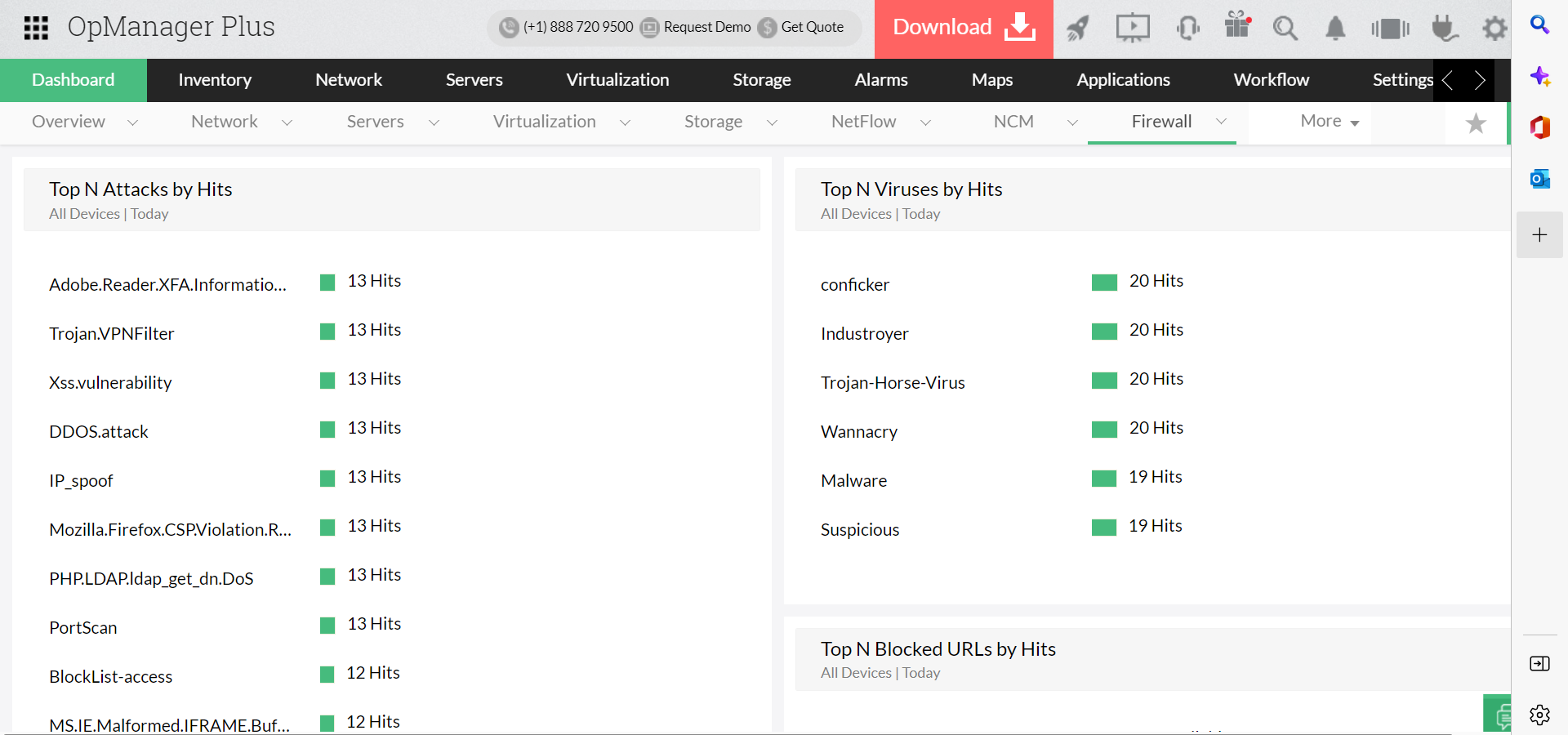Open the Maps main tab
Viewport: 1568px width, 735px height.
[992, 80]
